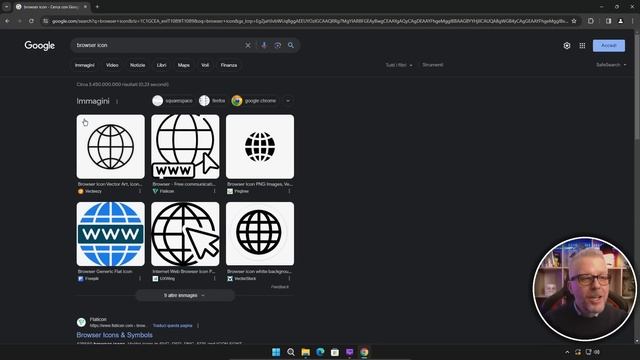
Task: Click the magnifier search button in search box
Action: pos(291,45)
